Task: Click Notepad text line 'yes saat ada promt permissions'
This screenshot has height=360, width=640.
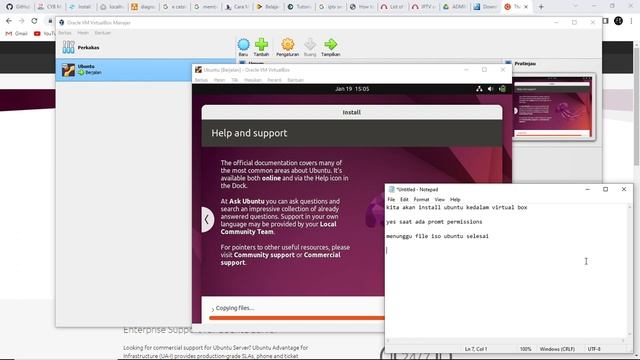Action: coord(434,222)
